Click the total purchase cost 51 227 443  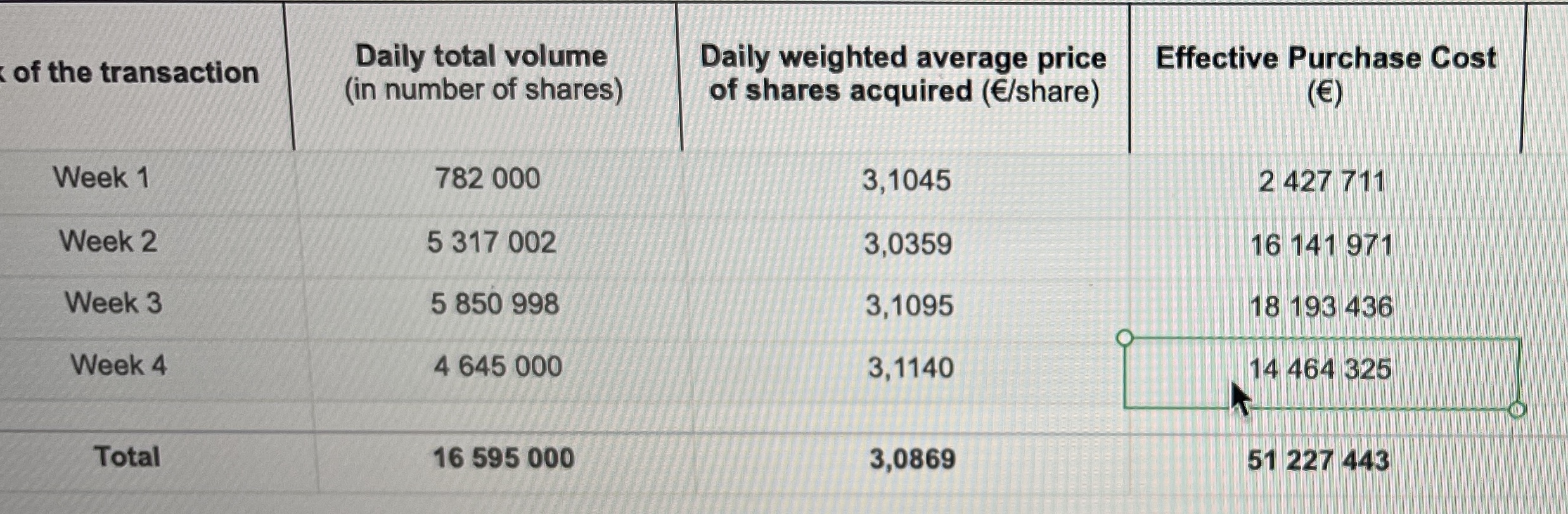pyautogui.click(x=1318, y=461)
